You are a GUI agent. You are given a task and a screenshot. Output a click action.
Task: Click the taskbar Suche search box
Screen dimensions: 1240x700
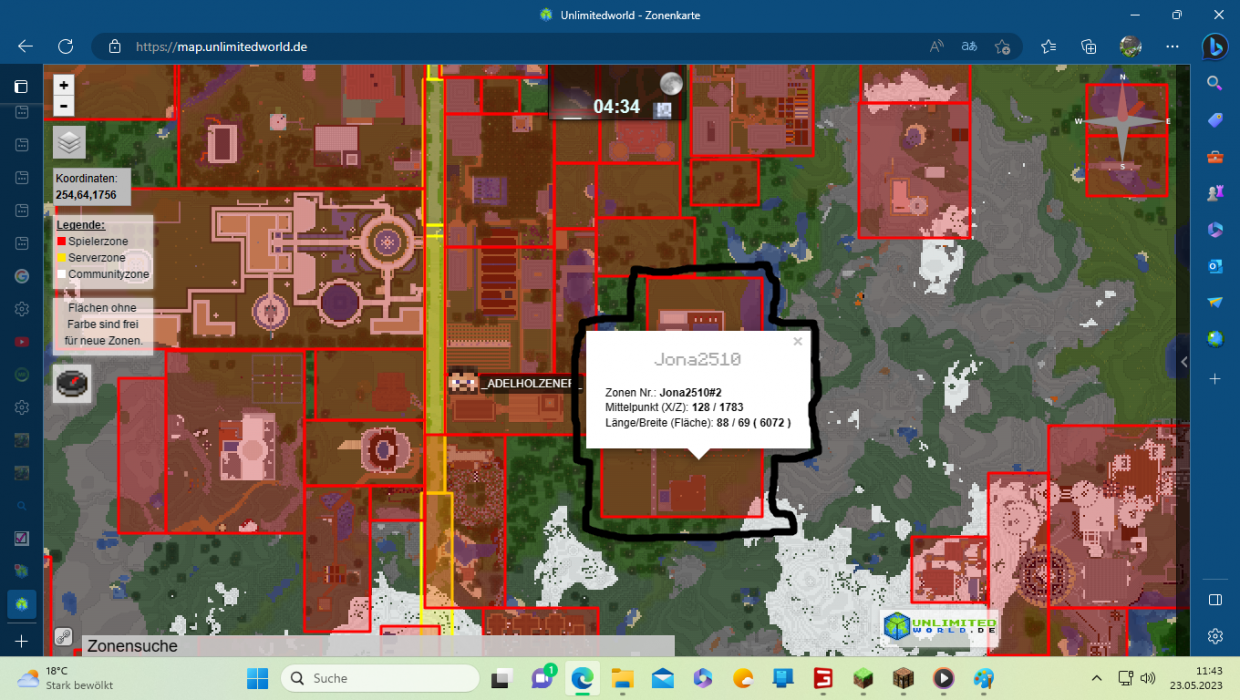point(379,678)
